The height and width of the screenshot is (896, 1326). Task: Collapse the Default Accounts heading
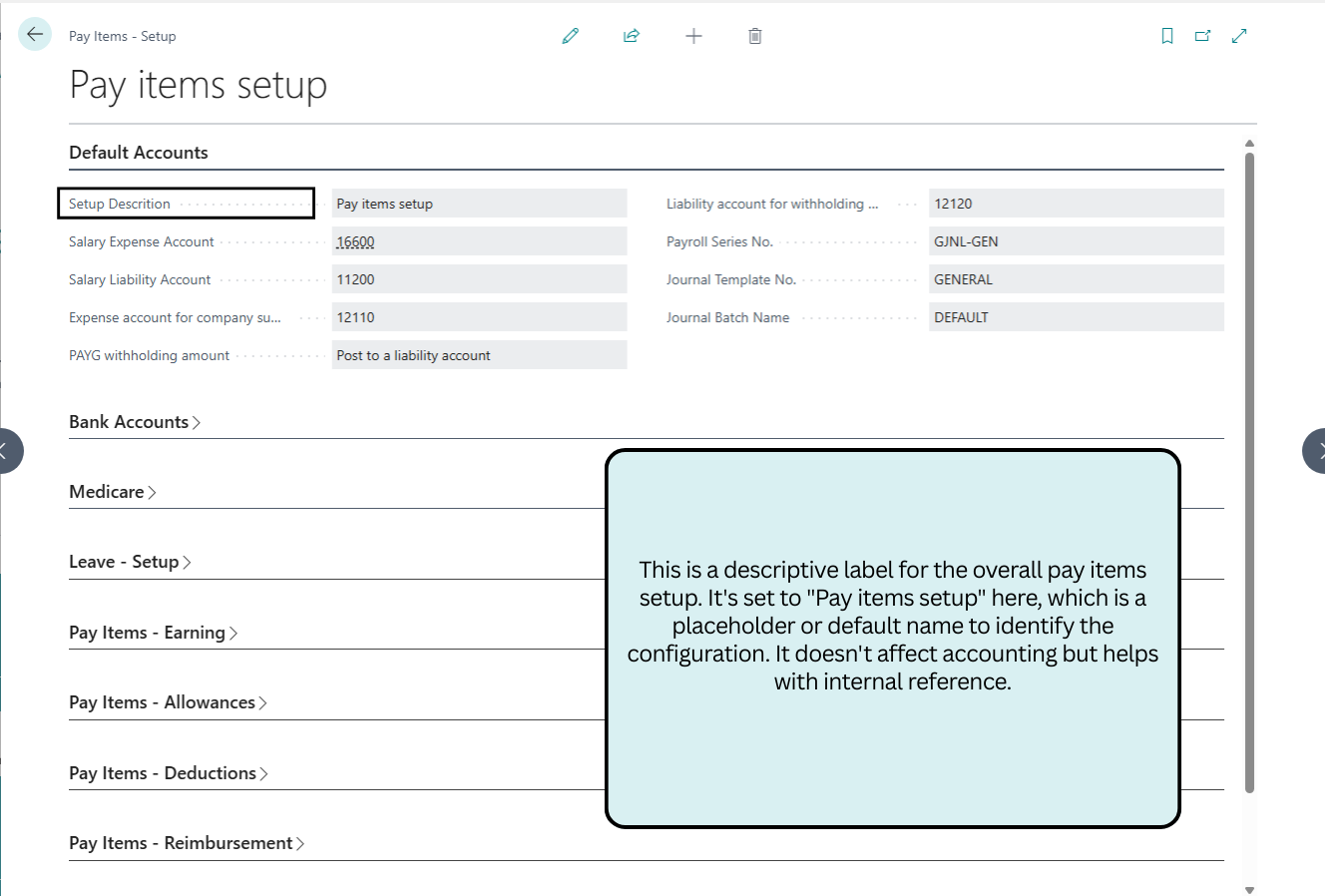click(139, 153)
